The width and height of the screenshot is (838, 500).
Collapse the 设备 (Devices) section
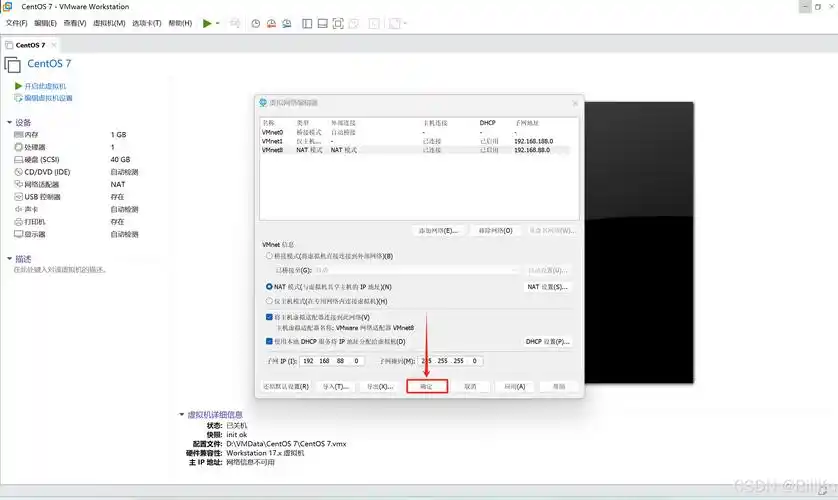(x=9, y=122)
